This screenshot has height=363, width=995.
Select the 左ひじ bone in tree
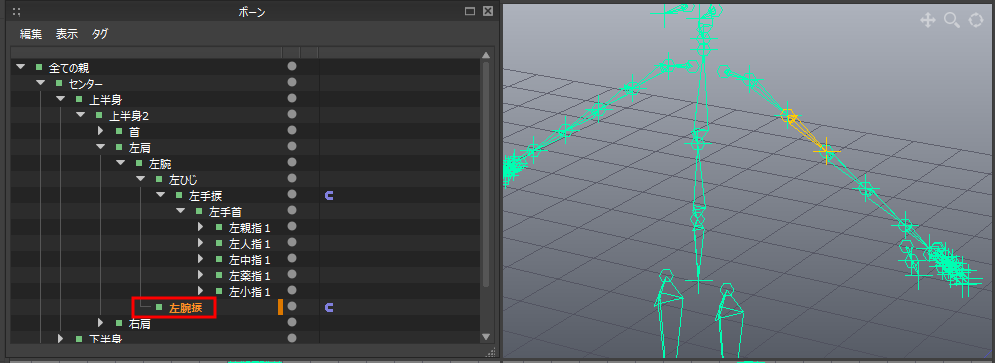183,180
